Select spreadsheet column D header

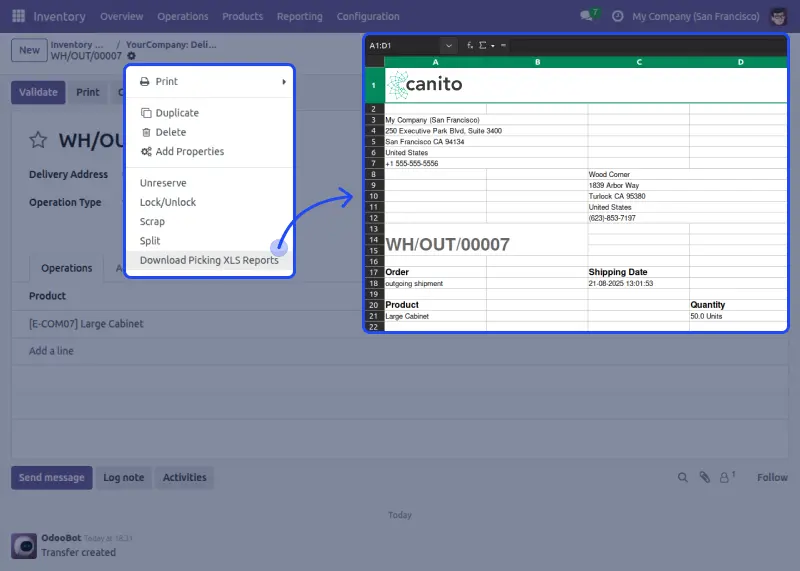tap(738, 62)
